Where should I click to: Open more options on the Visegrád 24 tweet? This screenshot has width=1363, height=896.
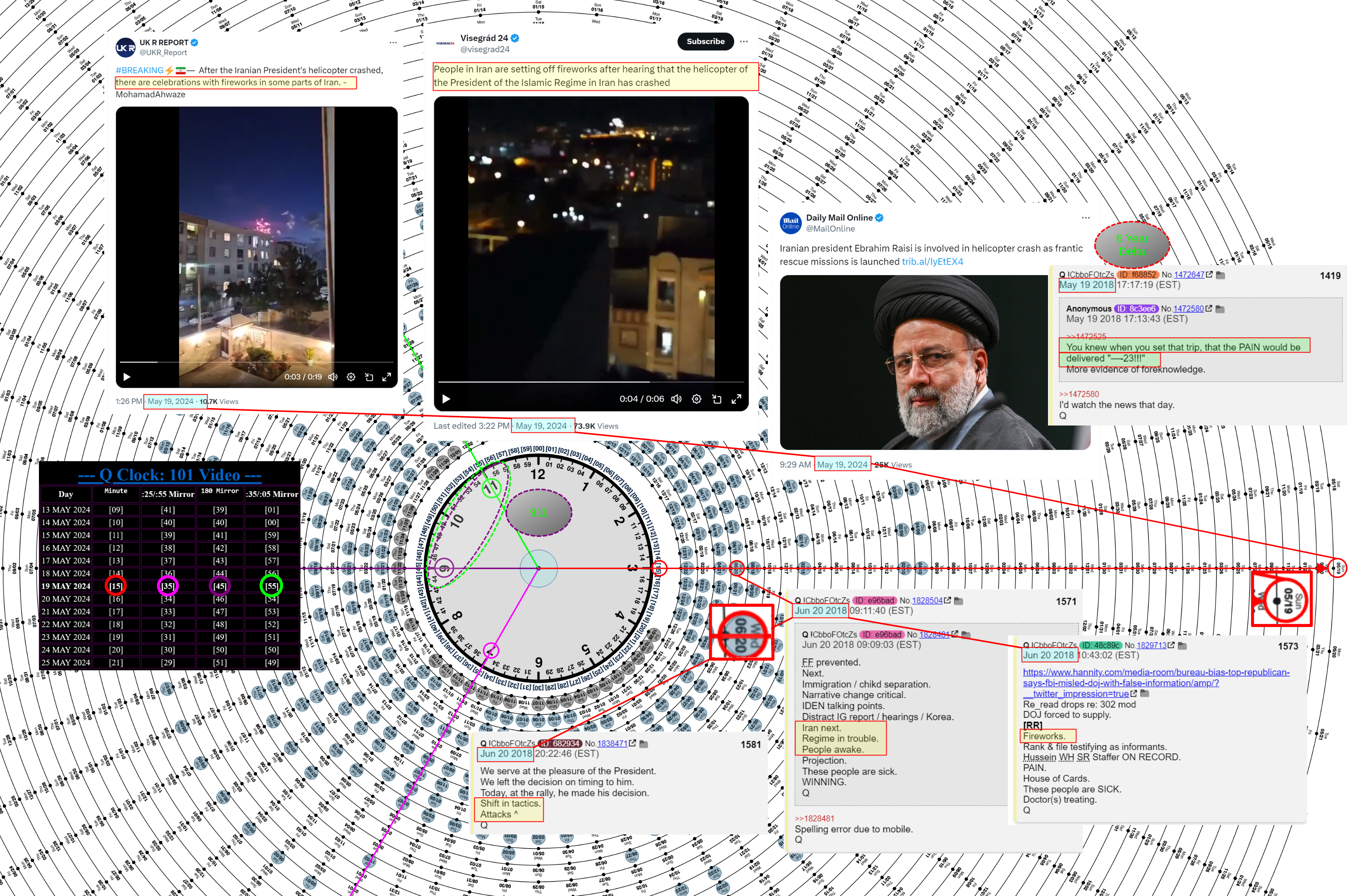tap(744, 41)
